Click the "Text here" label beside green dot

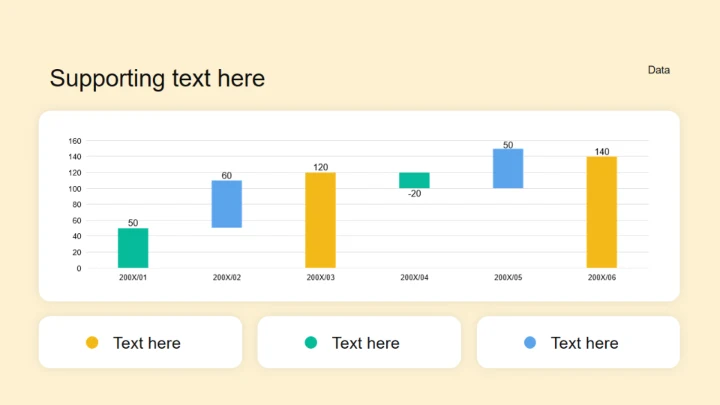(366, 343)
